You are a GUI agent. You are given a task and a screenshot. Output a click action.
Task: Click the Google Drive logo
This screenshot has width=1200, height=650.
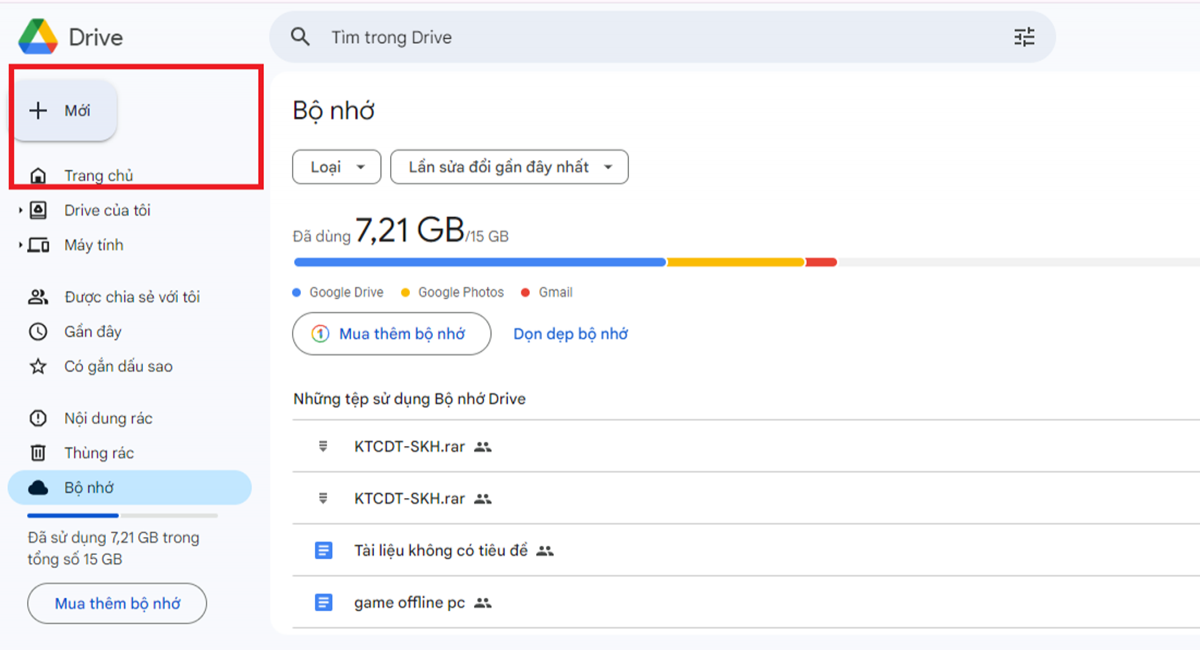pyautogui.click(x=38, y=37)
